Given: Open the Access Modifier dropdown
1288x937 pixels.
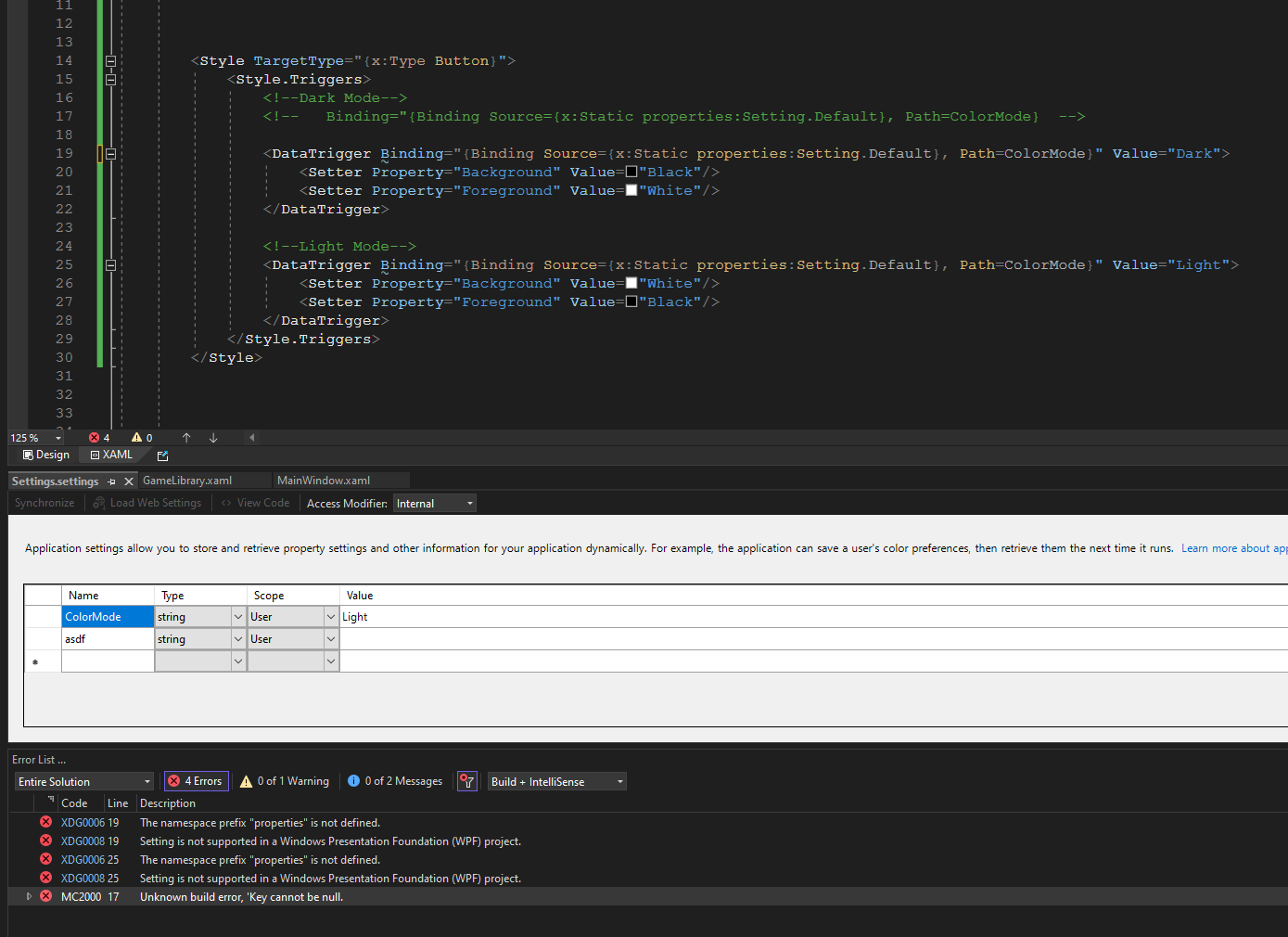Looking at the screenshot, I should coord(435,504).
